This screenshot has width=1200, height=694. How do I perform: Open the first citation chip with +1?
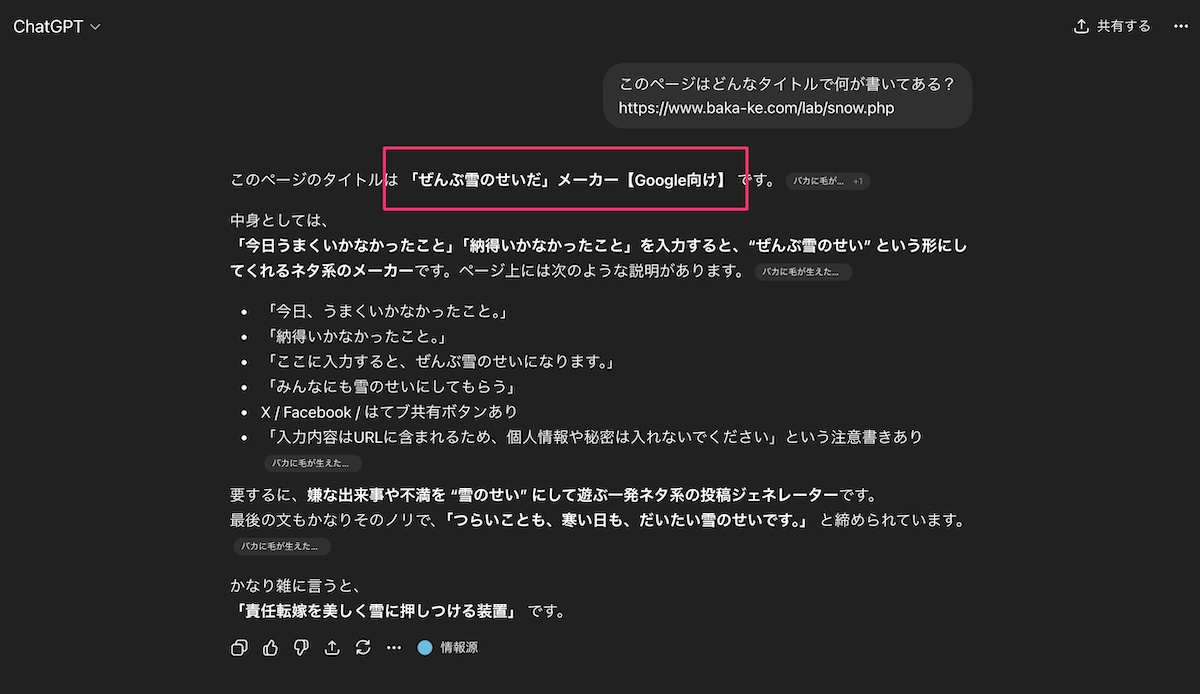click(x=820, y=181)
